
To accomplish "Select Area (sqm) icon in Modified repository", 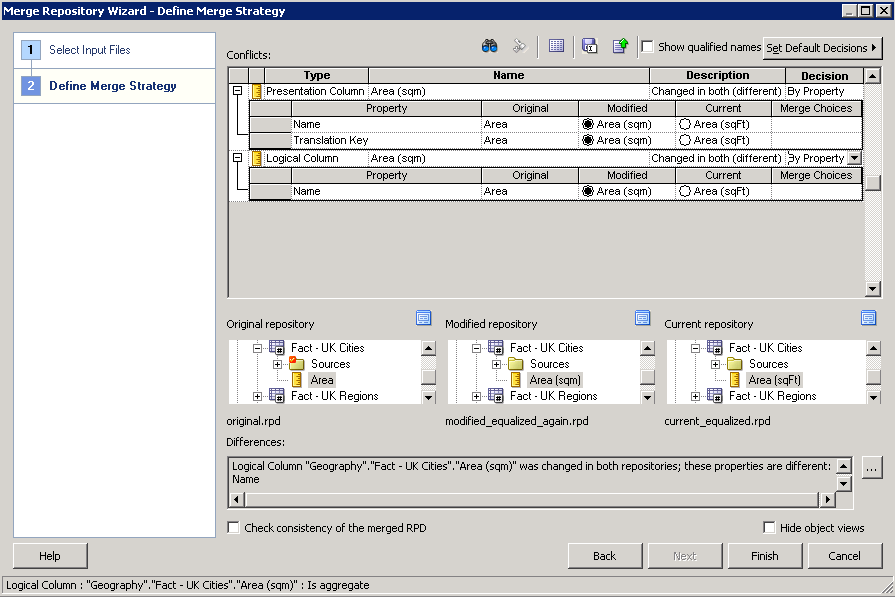I will coord(516,380).
